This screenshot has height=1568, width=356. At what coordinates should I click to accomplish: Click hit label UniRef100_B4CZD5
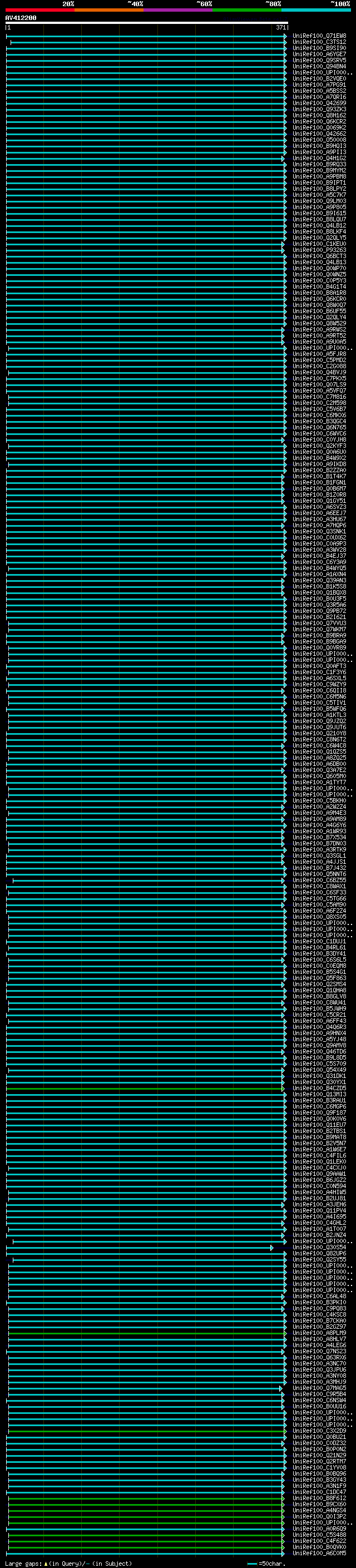319,1089
